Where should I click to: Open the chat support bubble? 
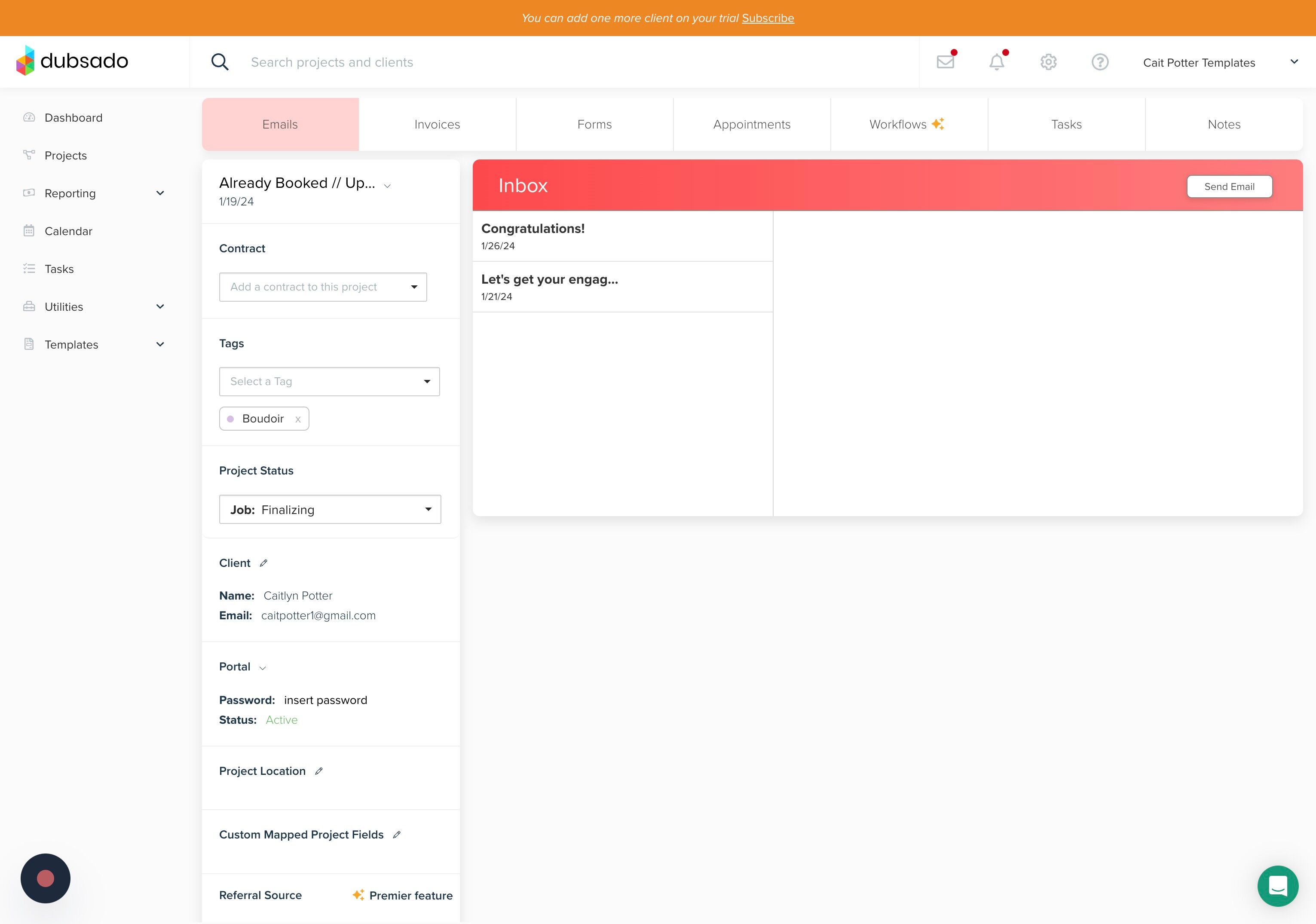pos(1278,886)
